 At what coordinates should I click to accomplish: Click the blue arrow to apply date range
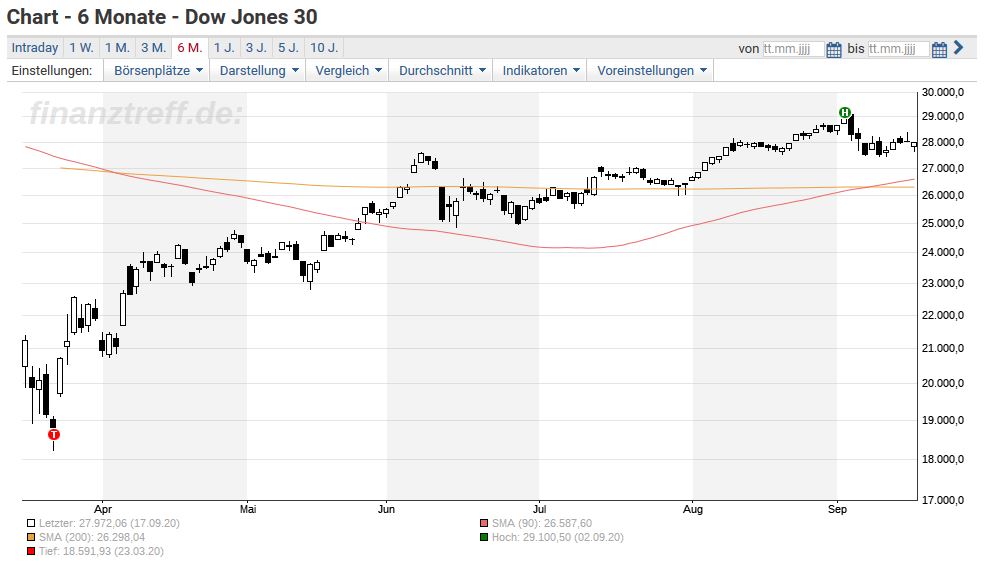point(958,48)
